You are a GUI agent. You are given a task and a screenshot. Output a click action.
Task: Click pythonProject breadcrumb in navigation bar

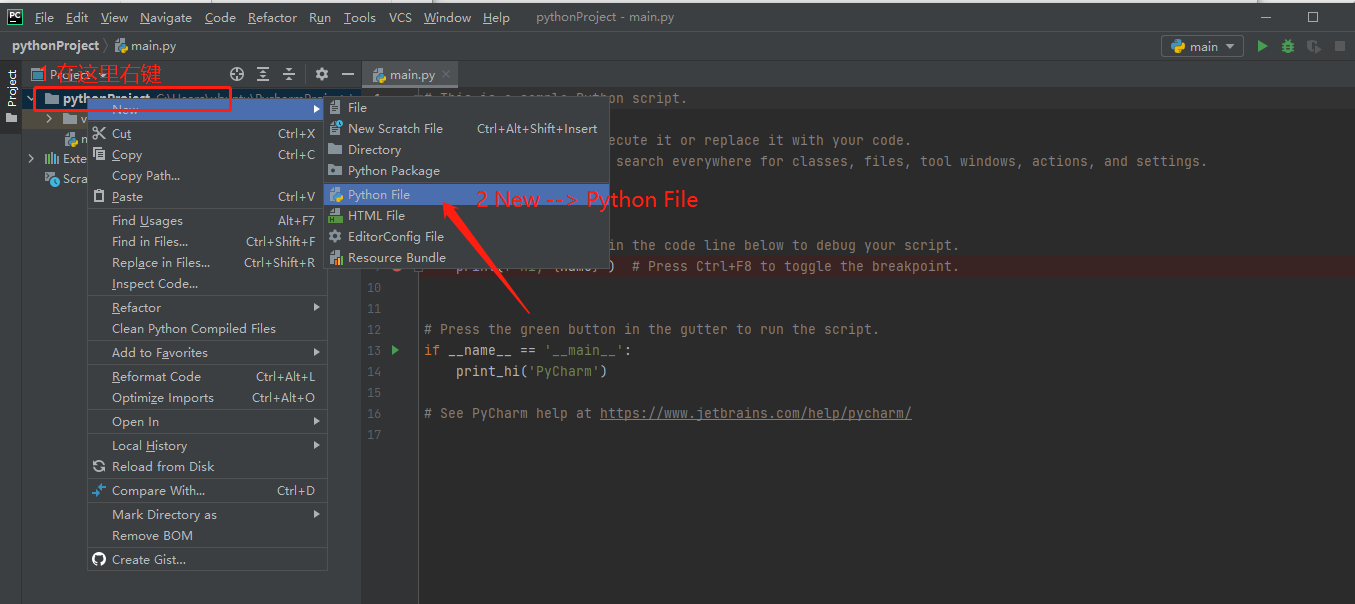click(56, 46)
